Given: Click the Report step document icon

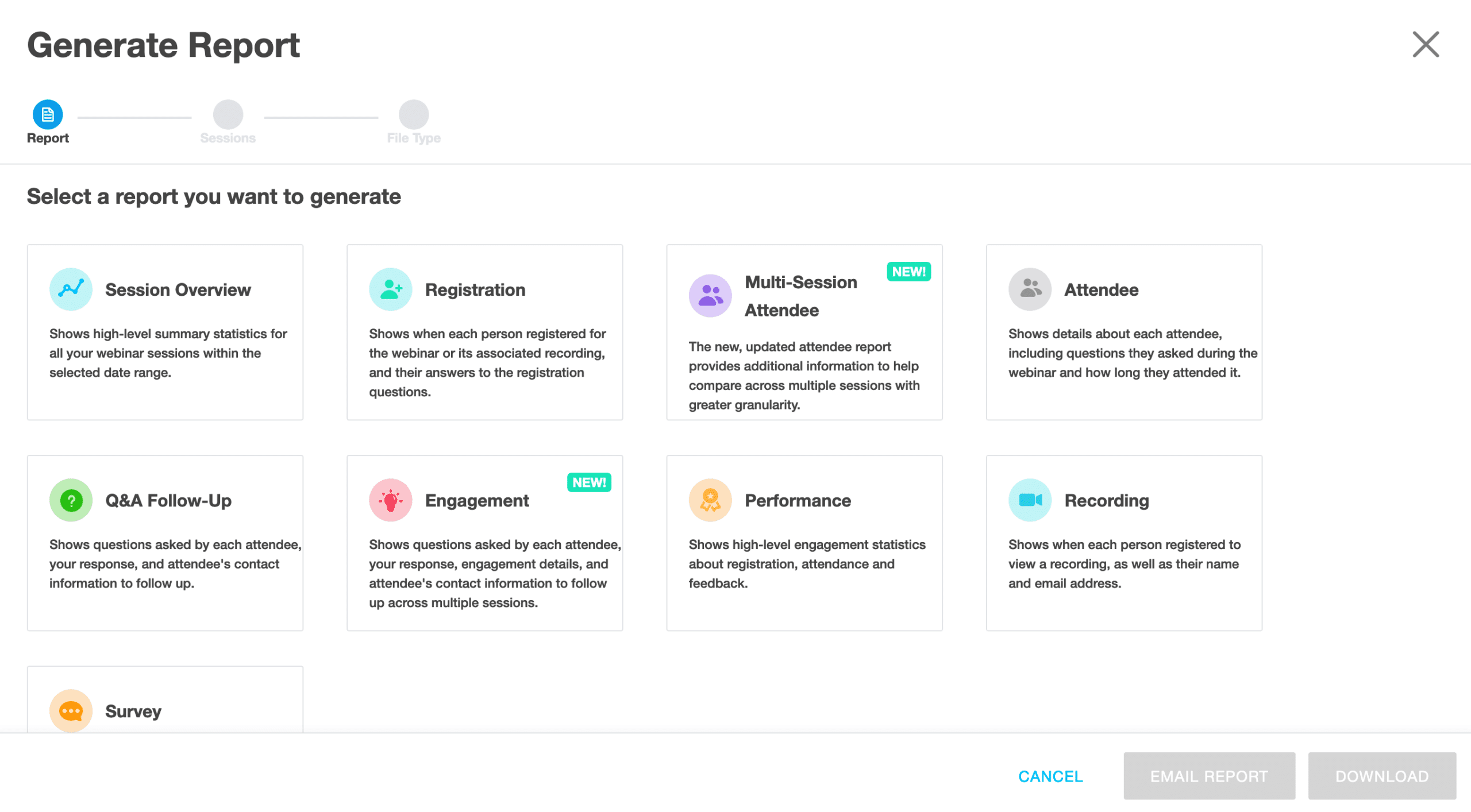Looking at the screenshot, I should [48, 115].
